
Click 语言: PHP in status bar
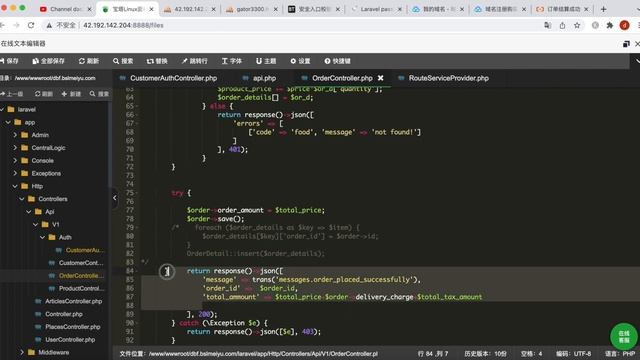pyautogui.click(x=620, y=353)
